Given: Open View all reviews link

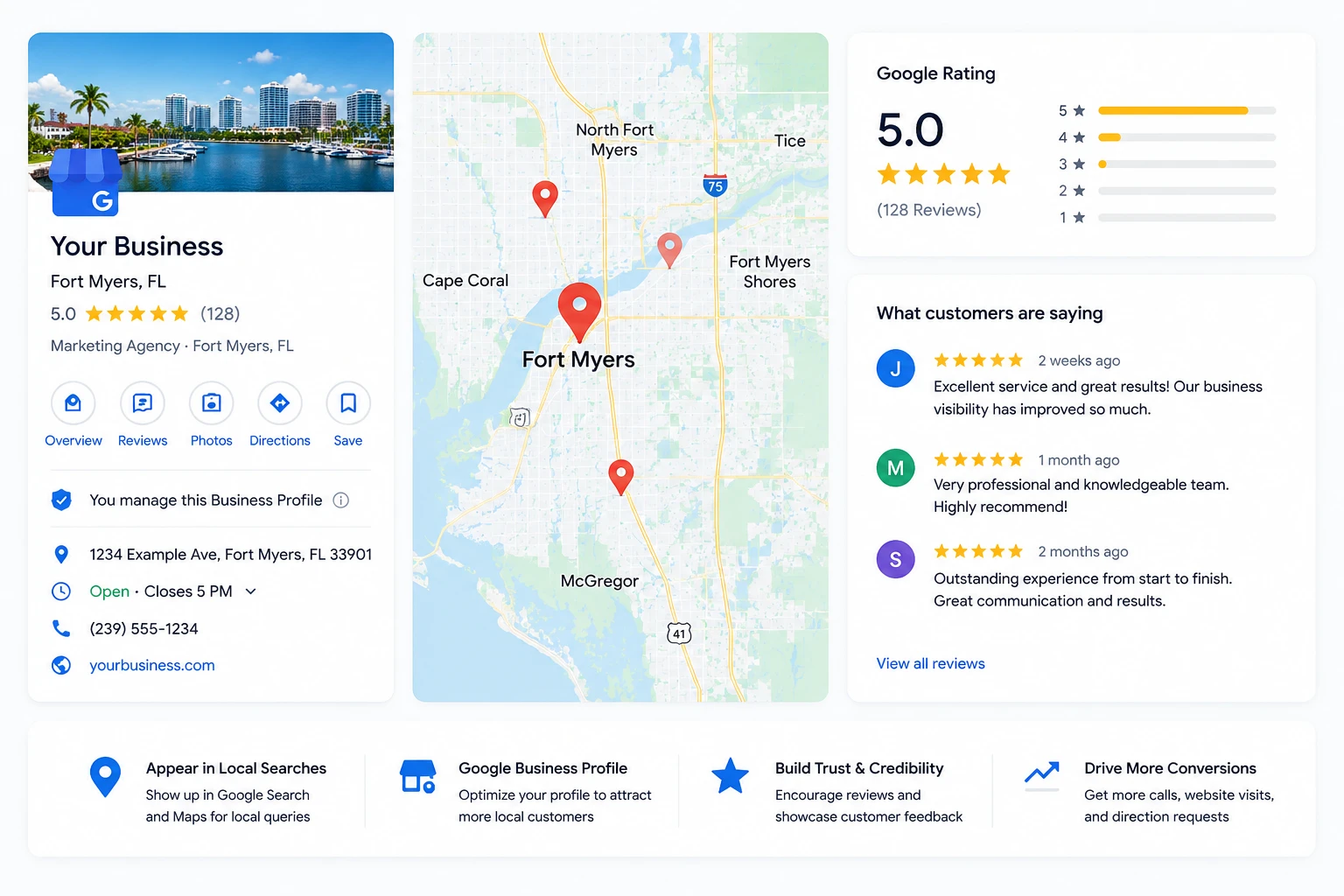Looking at the screenshot, I should (931, 663).
